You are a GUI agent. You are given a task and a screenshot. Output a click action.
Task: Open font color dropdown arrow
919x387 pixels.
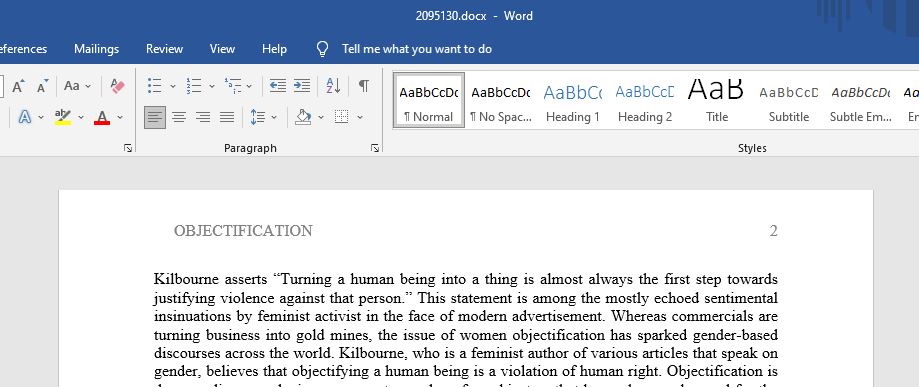(x=120, y=117)
